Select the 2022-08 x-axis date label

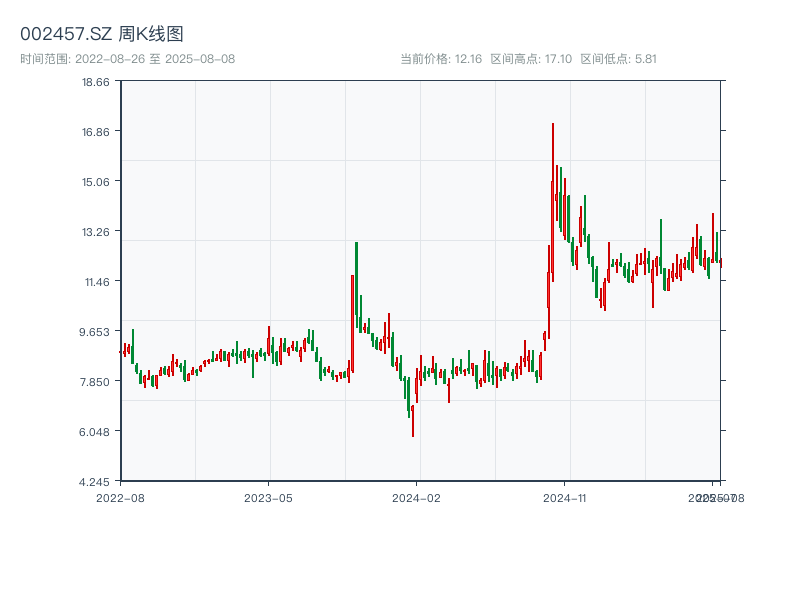coord(120,497)
